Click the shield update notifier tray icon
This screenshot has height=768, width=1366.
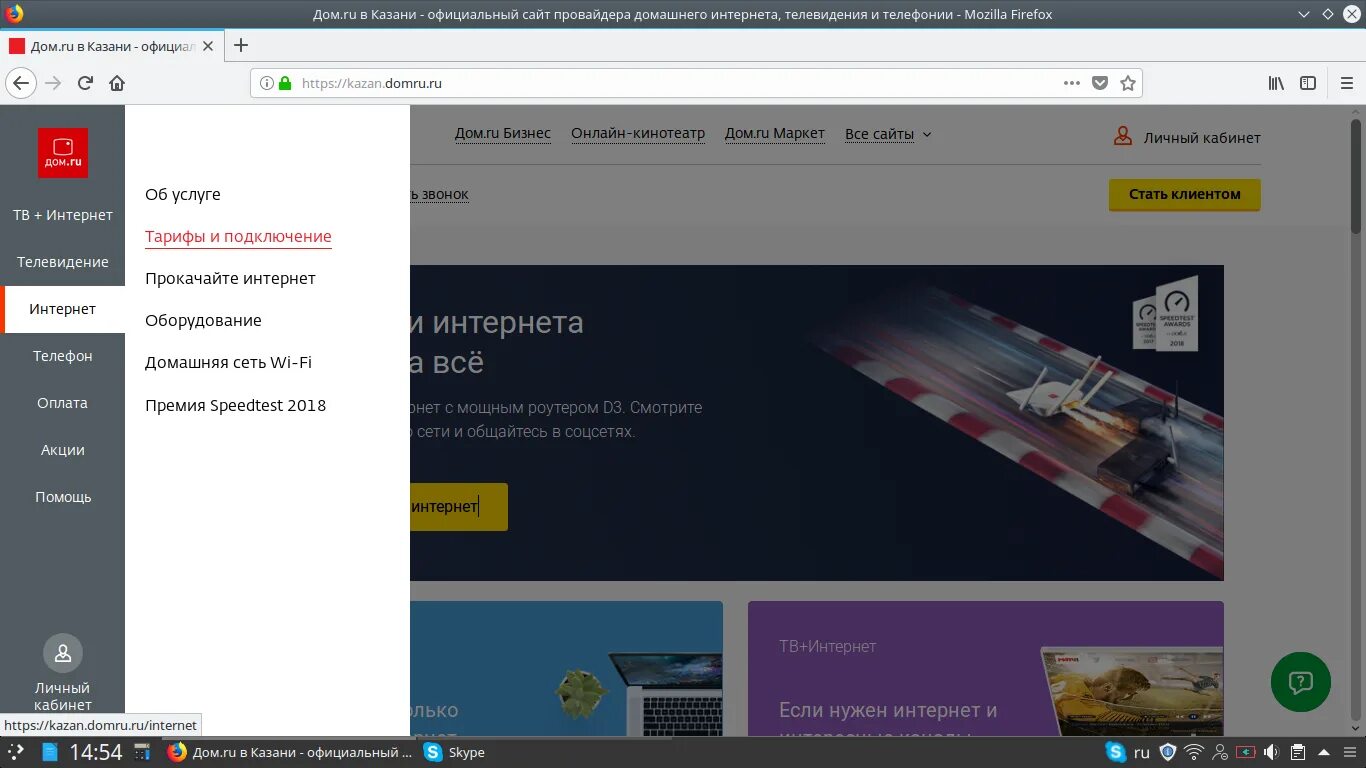(x=1167, y=752)
